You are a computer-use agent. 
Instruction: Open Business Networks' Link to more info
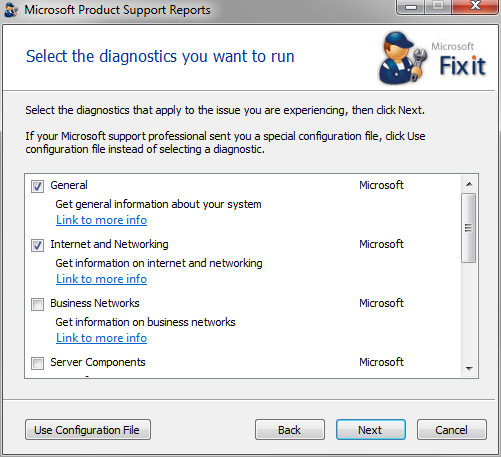(101, 338)
